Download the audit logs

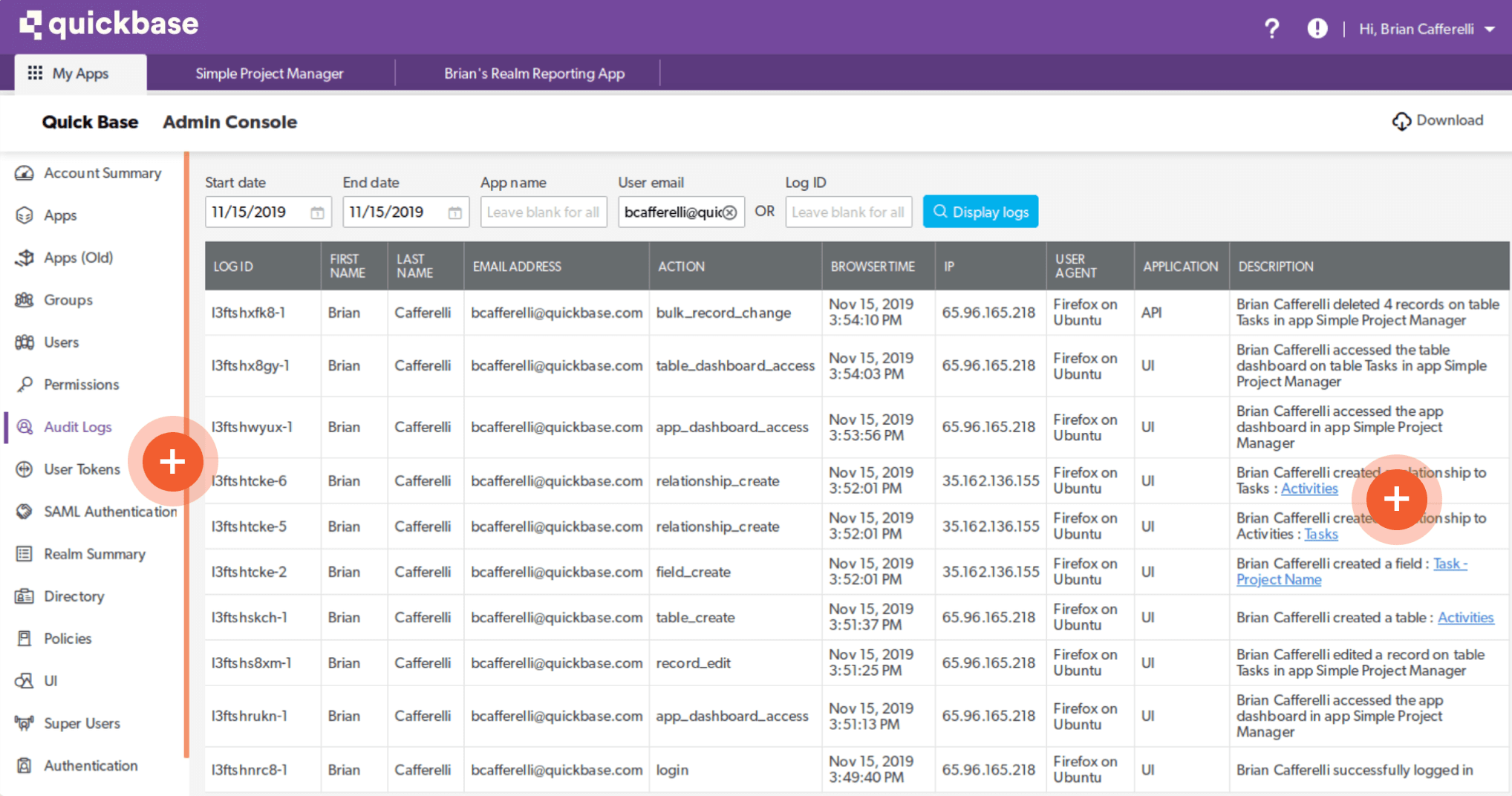tap(1438, 120)
